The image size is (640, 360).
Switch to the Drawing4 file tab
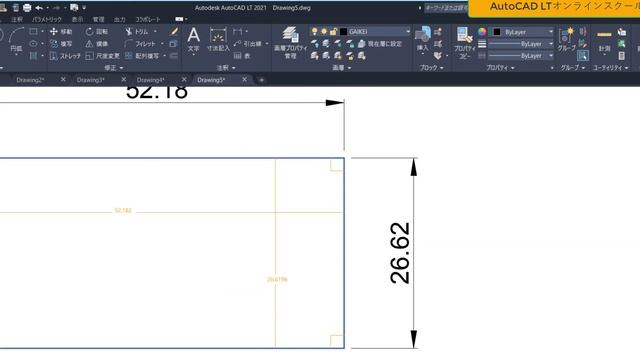click(x=151, y=80)
